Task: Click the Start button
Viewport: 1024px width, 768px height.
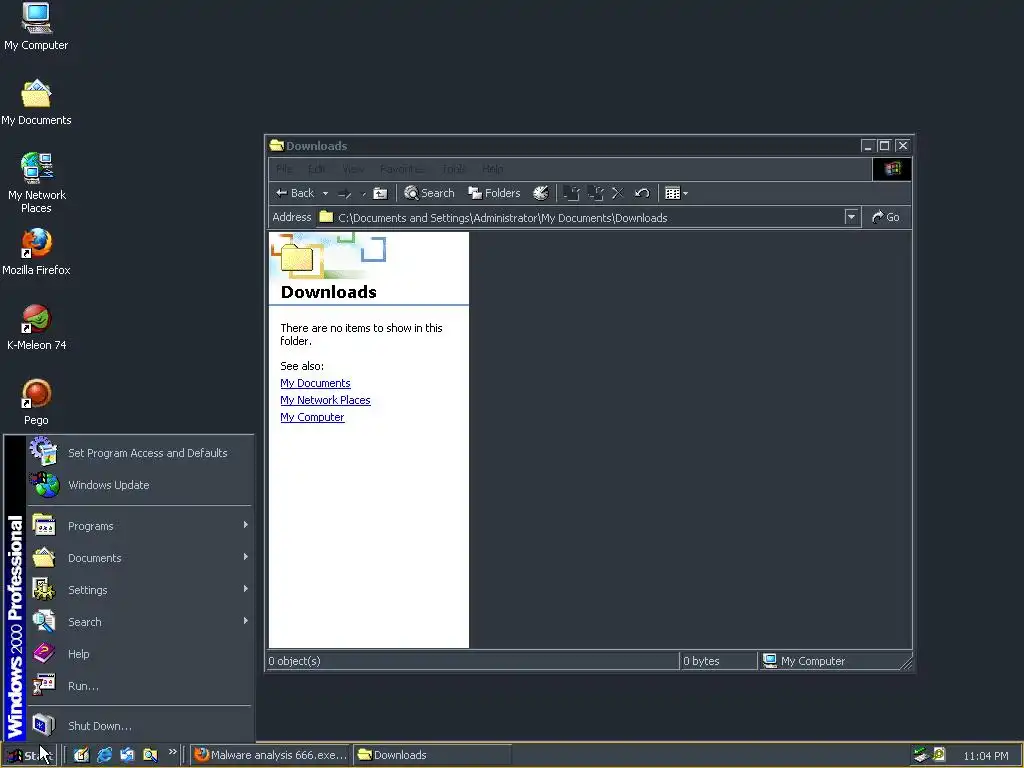Action: click(29, 755)
